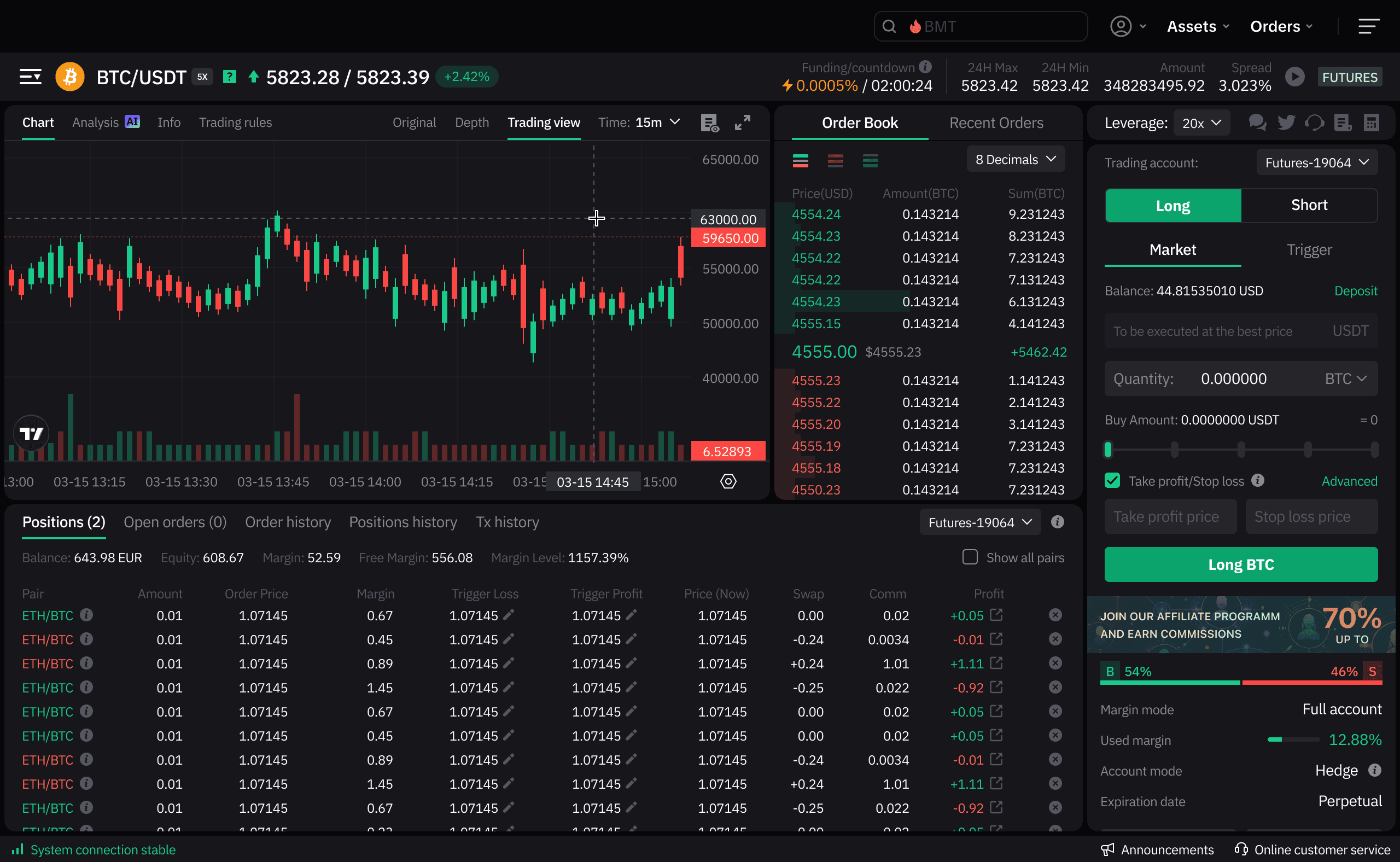Show both bids and asks layout
This screenshot has height=862, width=1400.
click(x=800, y=161)
